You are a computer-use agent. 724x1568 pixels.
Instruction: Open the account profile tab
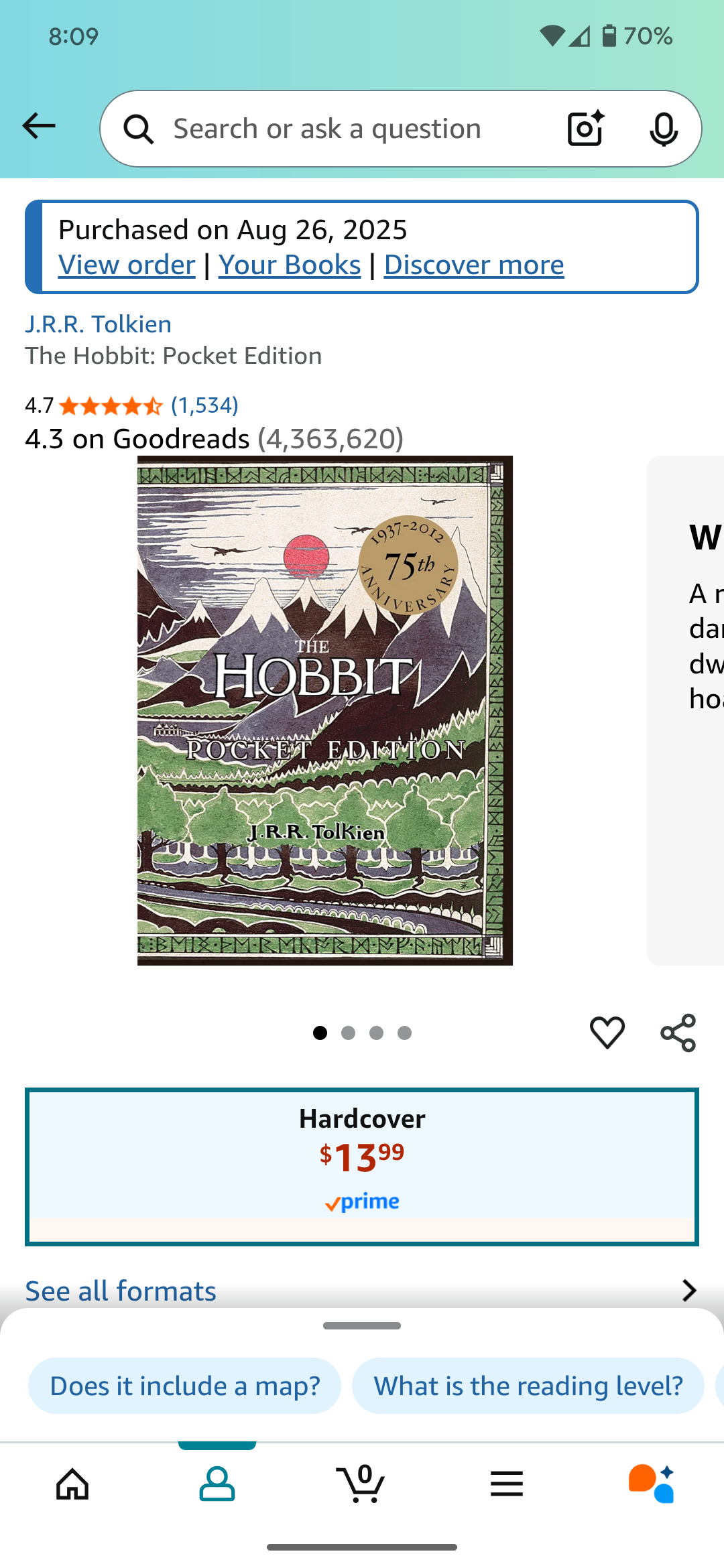point(217,1484)
